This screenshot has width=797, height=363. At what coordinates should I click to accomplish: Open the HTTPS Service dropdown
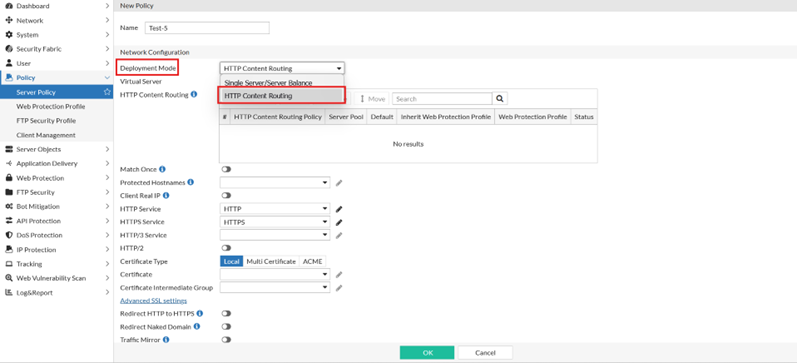coord(275,222)
